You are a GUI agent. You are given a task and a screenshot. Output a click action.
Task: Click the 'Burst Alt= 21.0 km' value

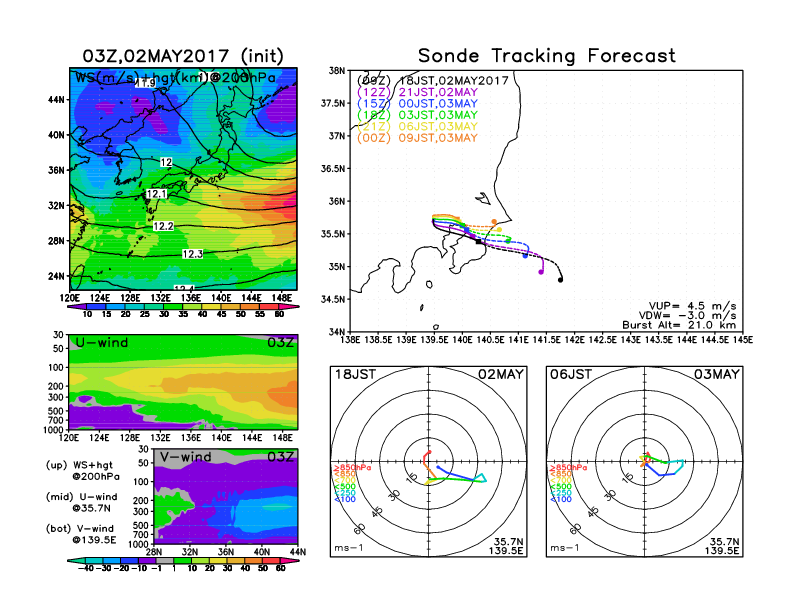pyautogui.click(x=679, y=325)
